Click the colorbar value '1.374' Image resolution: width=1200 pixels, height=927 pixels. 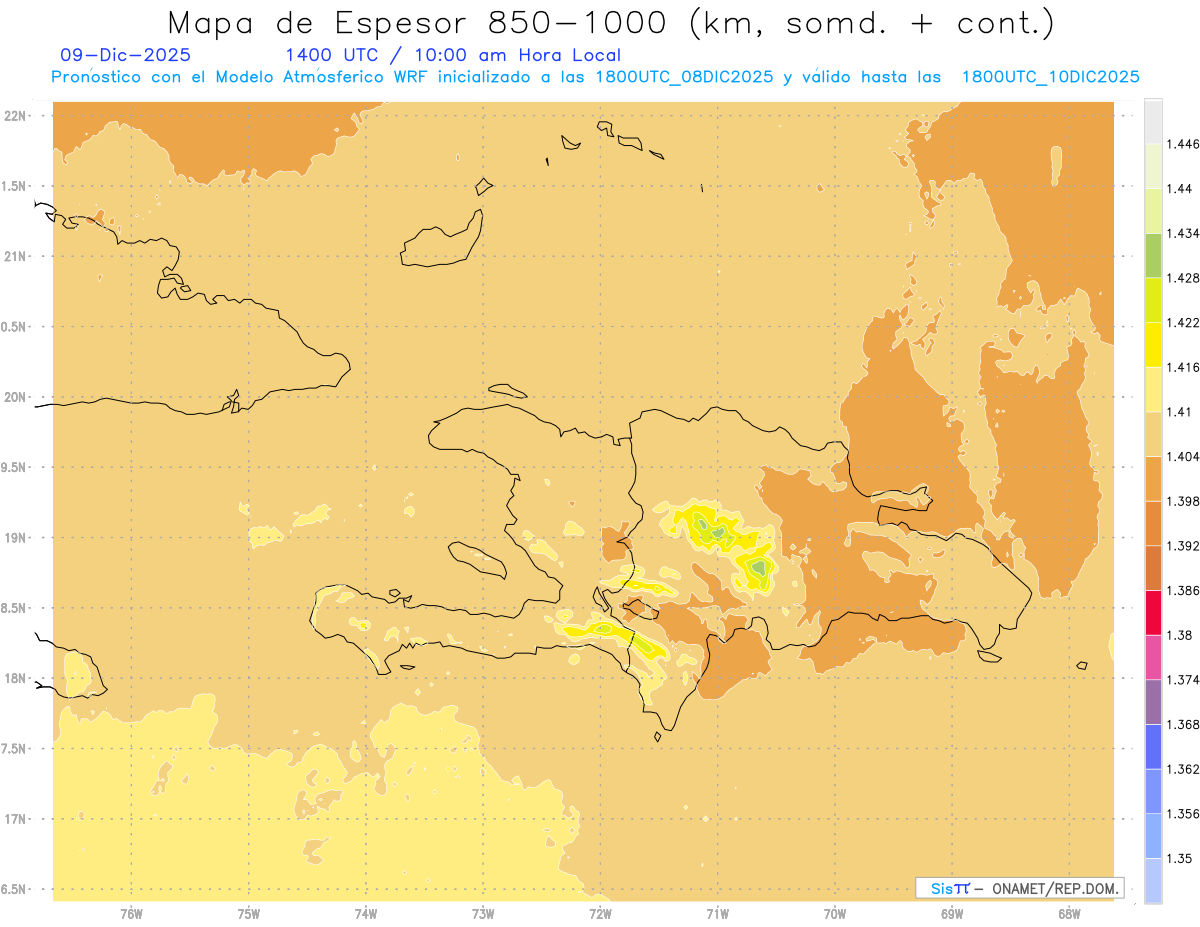point(1183,680)
